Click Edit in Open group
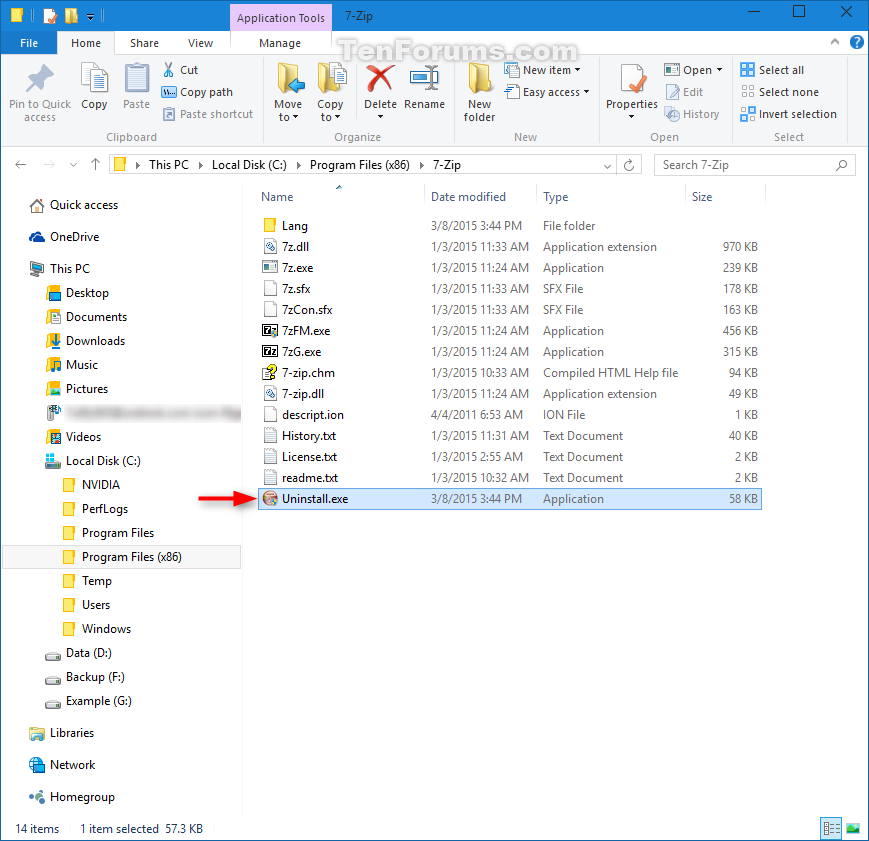This screenshot has width=869, height=841. click(x=684, y=92)
